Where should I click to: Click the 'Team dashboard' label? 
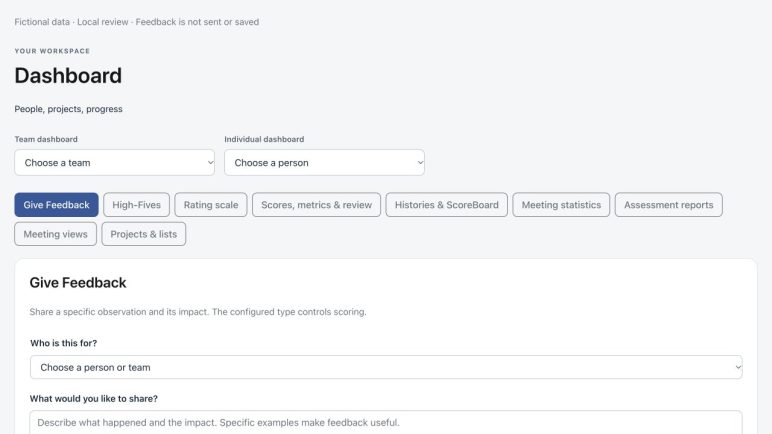coord(46,139)
